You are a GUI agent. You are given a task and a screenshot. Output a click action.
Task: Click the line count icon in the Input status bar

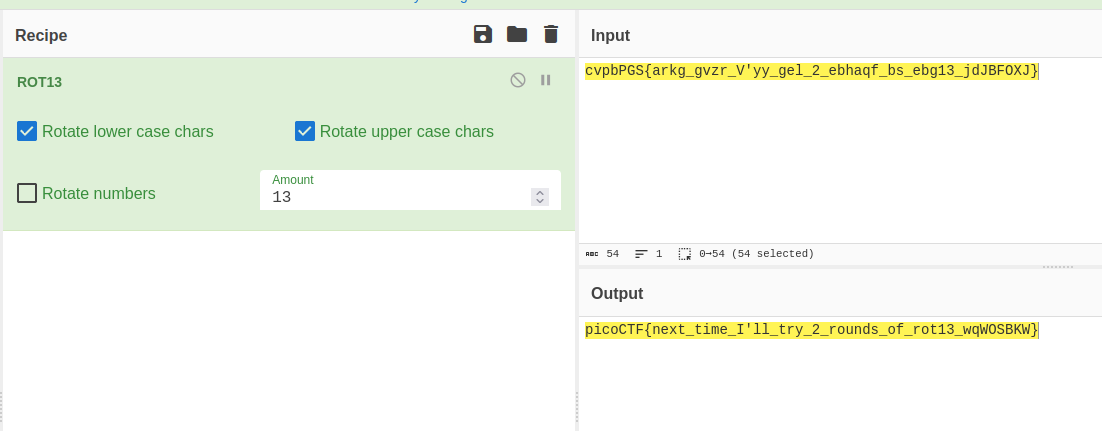tap(641, 254)
